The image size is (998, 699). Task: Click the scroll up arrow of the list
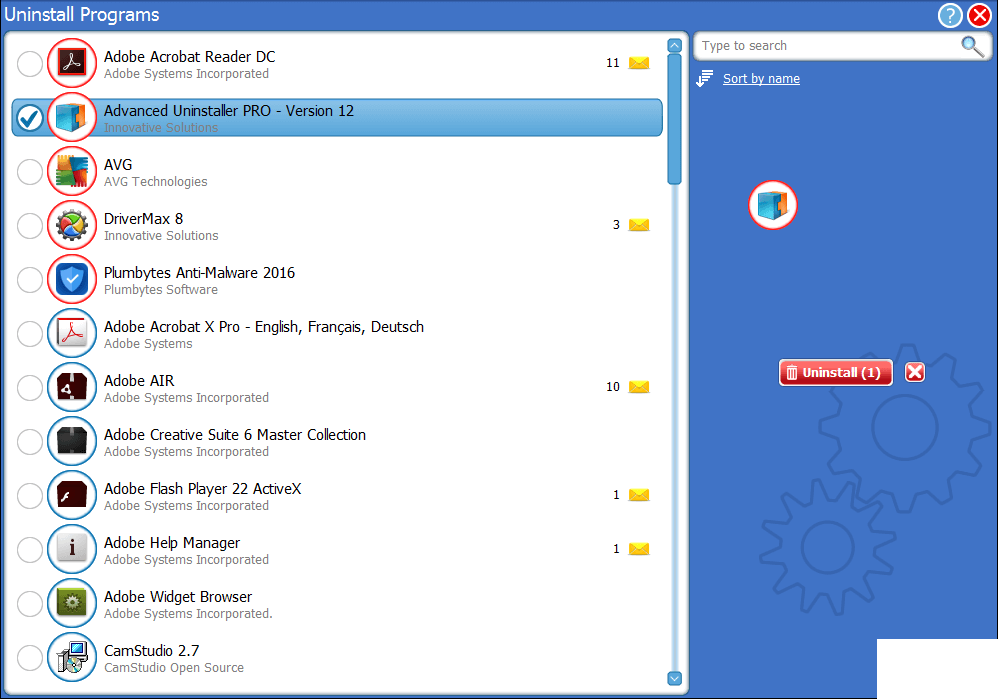click(x=675, y=46)
